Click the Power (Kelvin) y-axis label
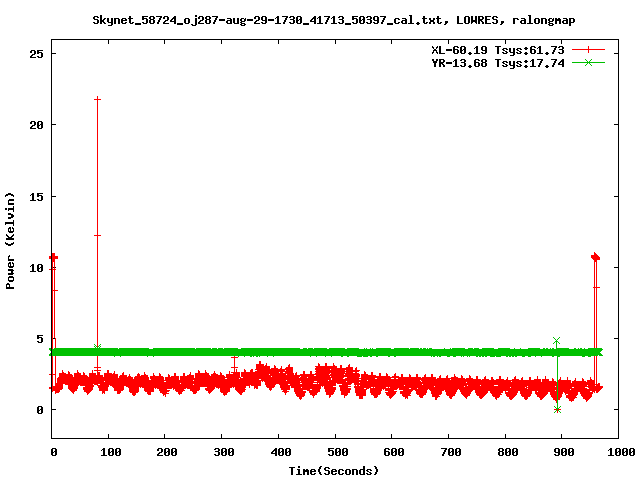Image resolution: width=640 pixels, height=480 pixels. pyautogui.click(x=10, y=240)
